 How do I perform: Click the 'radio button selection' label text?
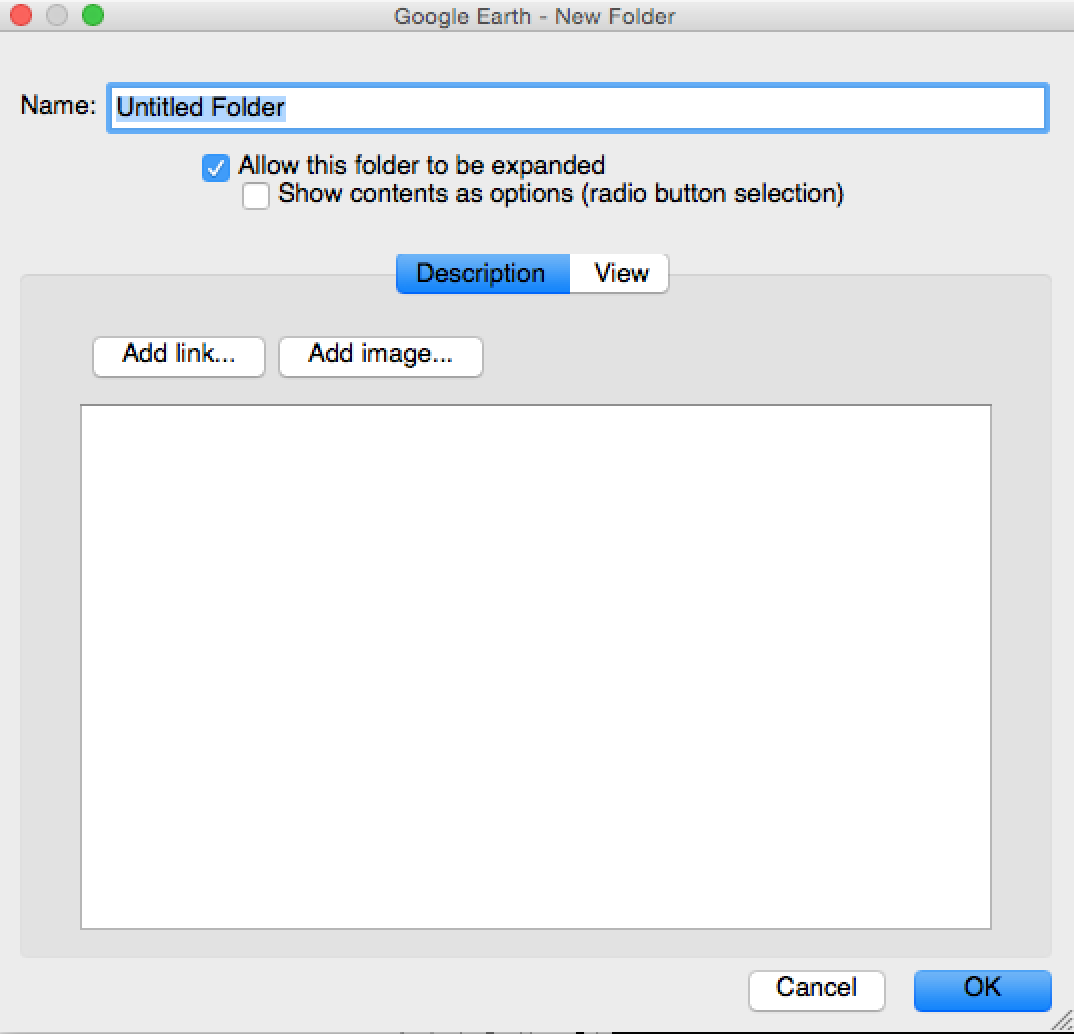pyautogui.click(x=713, y=194)
